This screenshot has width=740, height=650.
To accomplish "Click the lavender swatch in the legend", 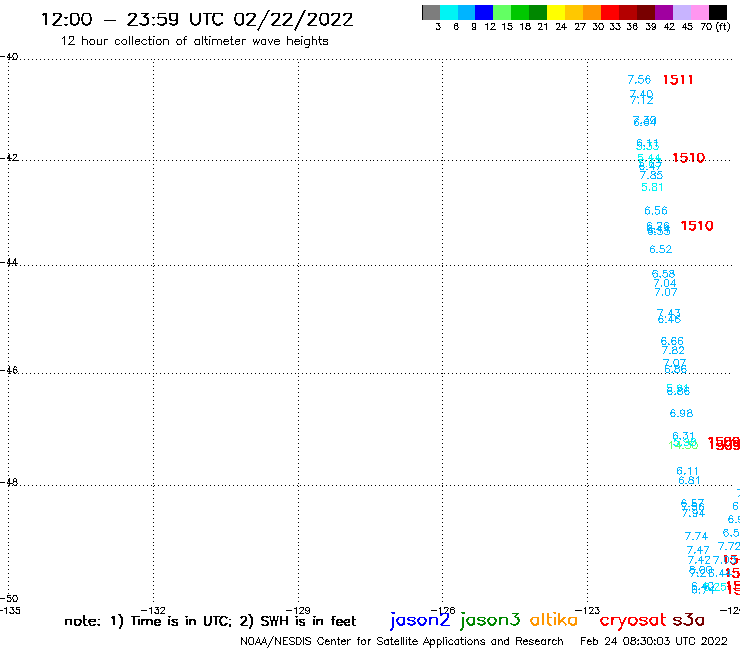I will [682, 12].
